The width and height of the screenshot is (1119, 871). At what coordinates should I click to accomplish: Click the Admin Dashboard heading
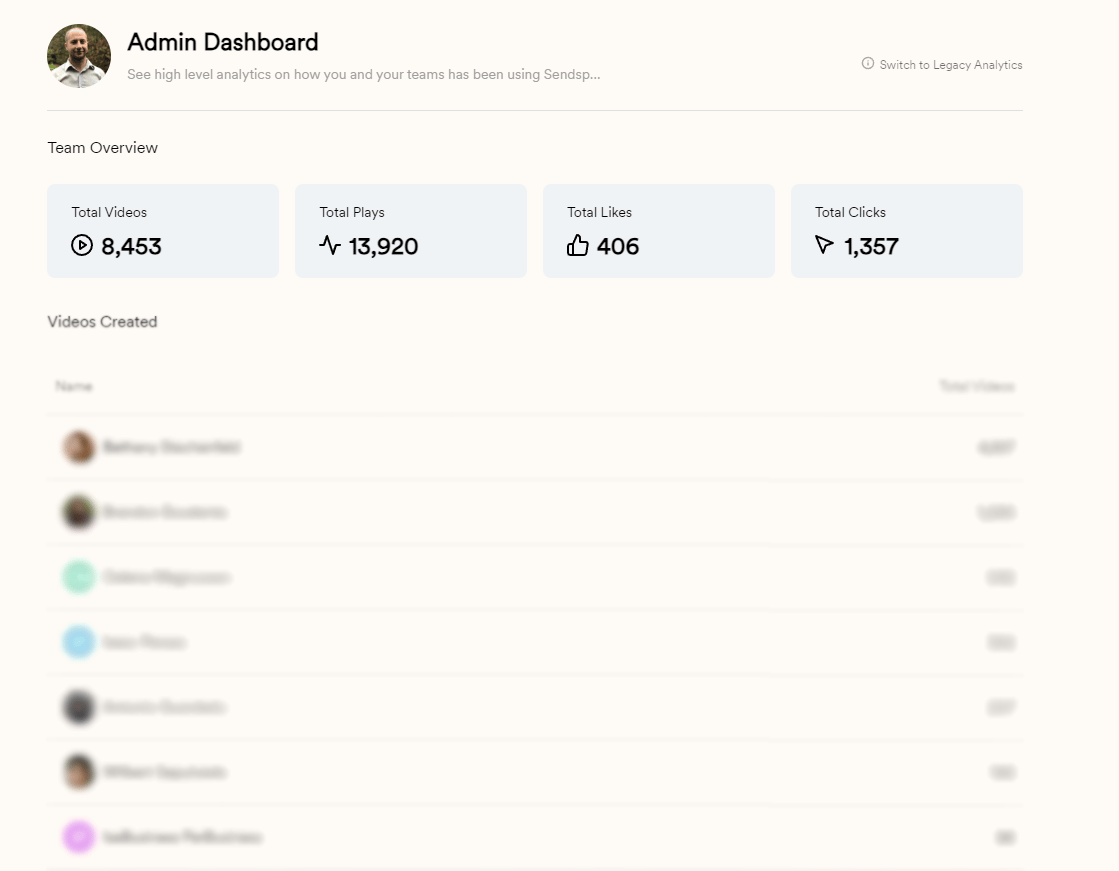tap(223, 42)
